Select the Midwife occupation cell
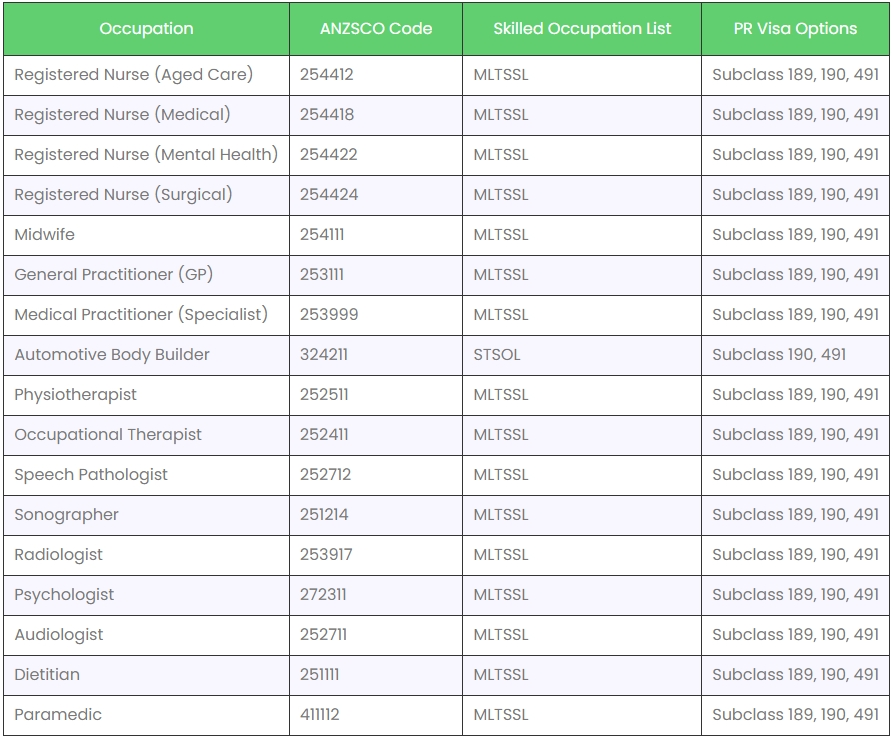Image resolution: width=893 pixels, height=739 pixels. pyautogui.click(x=45, y=235)
